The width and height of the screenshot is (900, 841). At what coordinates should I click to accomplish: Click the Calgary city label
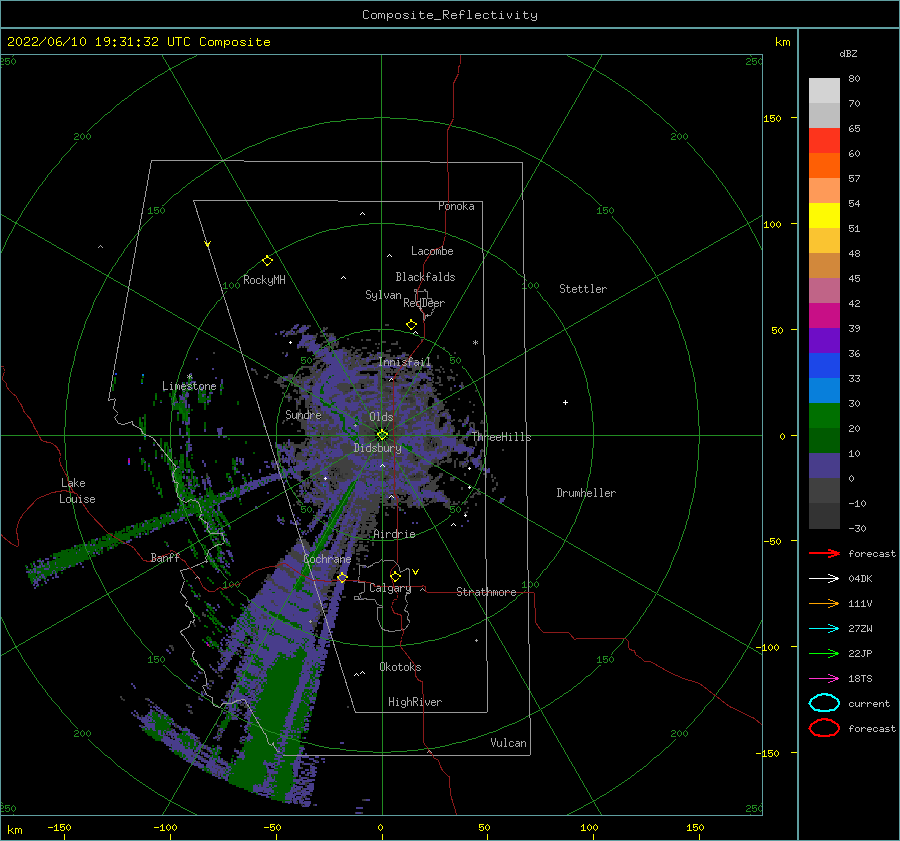point(390,588)
